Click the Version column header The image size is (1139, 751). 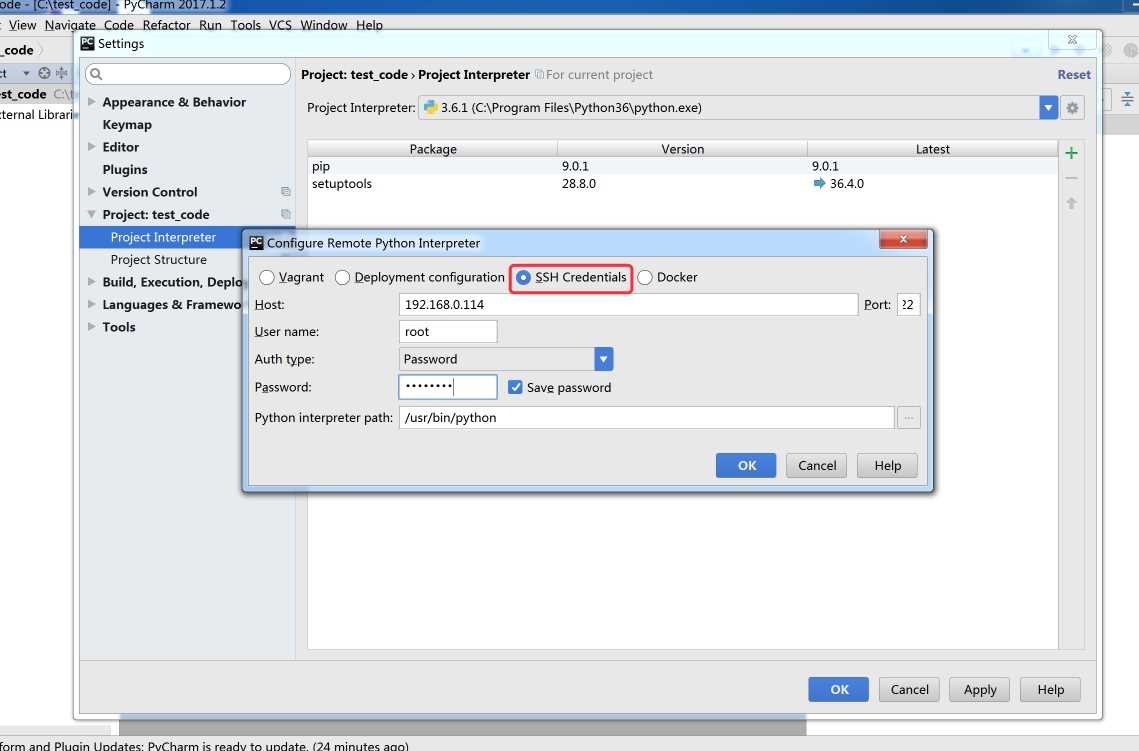pyautogui.click(x=683, y=149)
